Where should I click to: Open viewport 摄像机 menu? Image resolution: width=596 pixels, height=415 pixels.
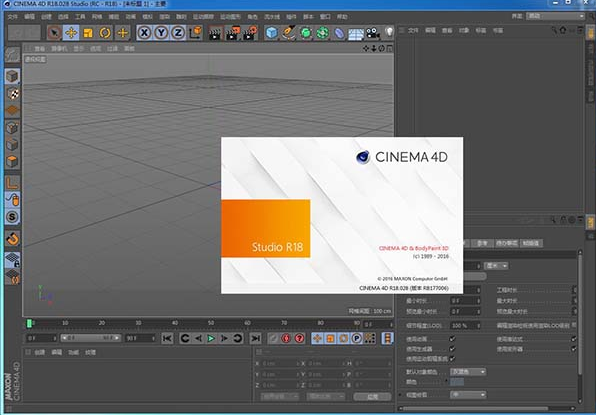point(59,49)
